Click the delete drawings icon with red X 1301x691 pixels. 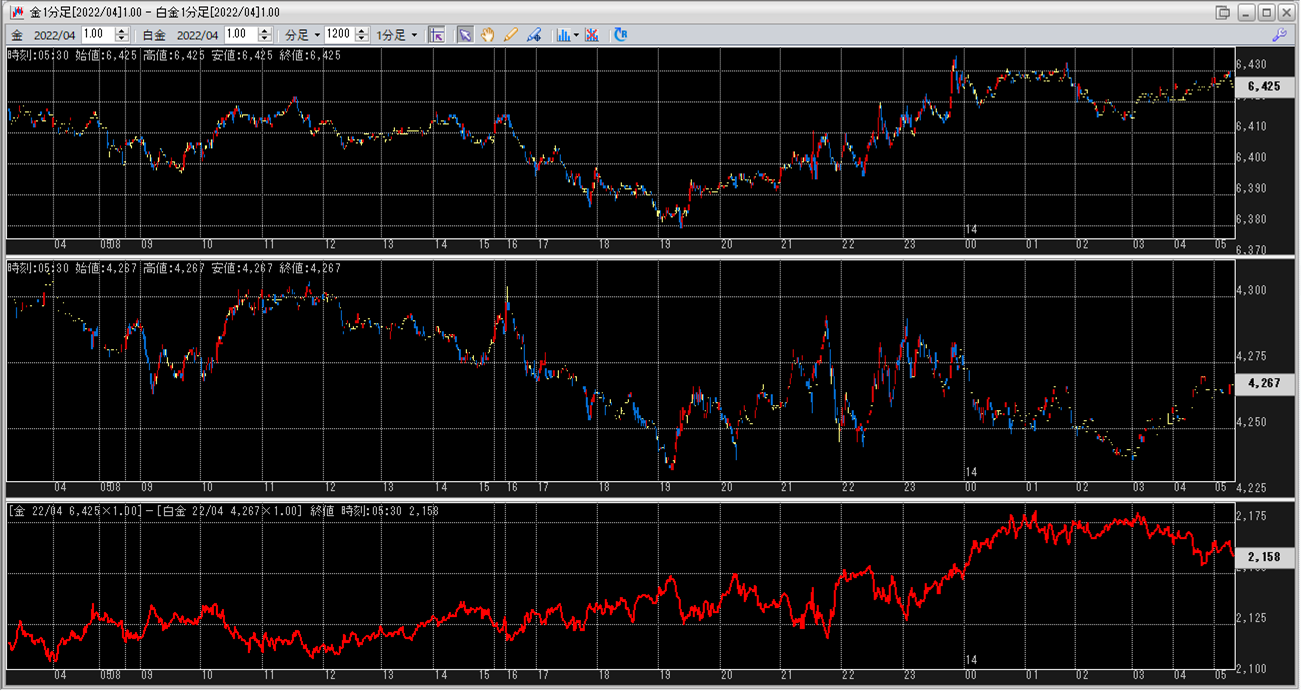coord(592,35)
